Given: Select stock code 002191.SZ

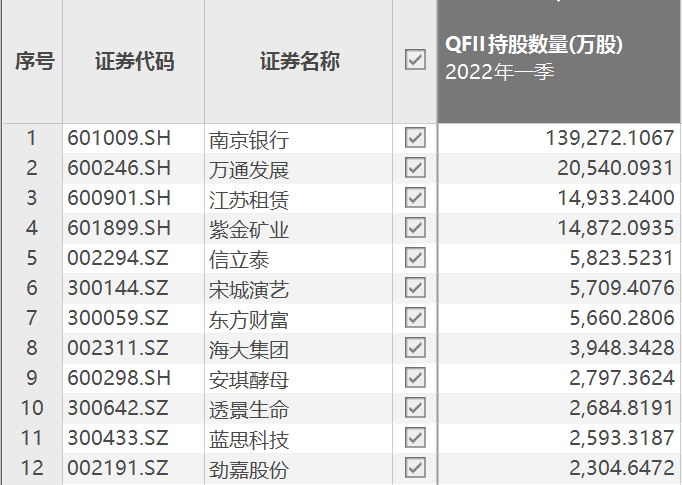Looking at the screenshot, I should point(118,468).
